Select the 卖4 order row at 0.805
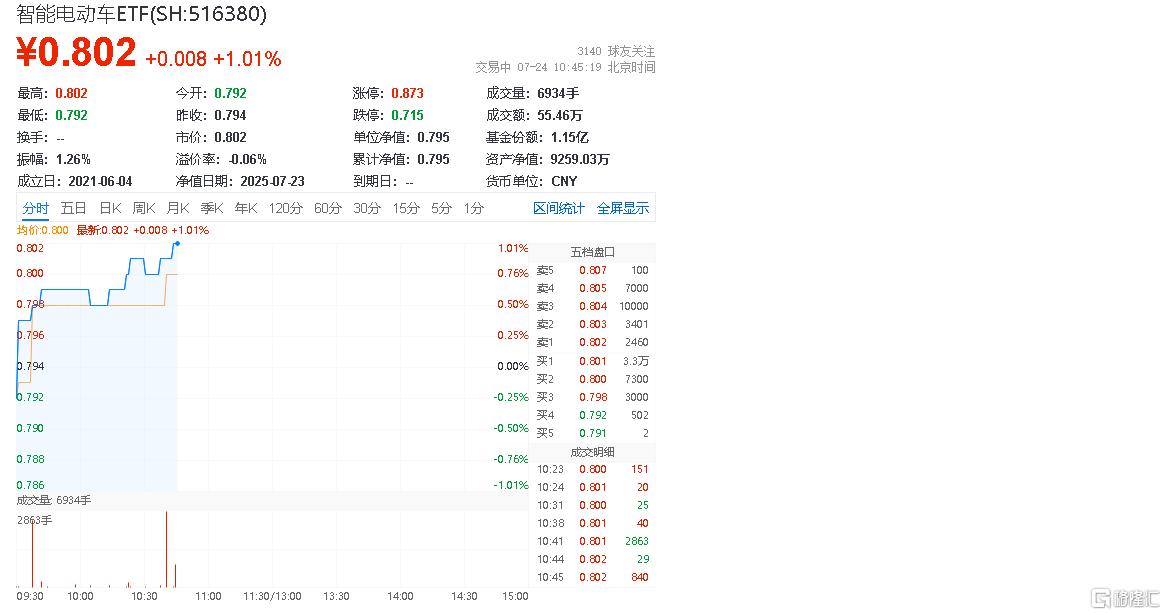The image size is (1166, 615). click(x=593, y=288)
